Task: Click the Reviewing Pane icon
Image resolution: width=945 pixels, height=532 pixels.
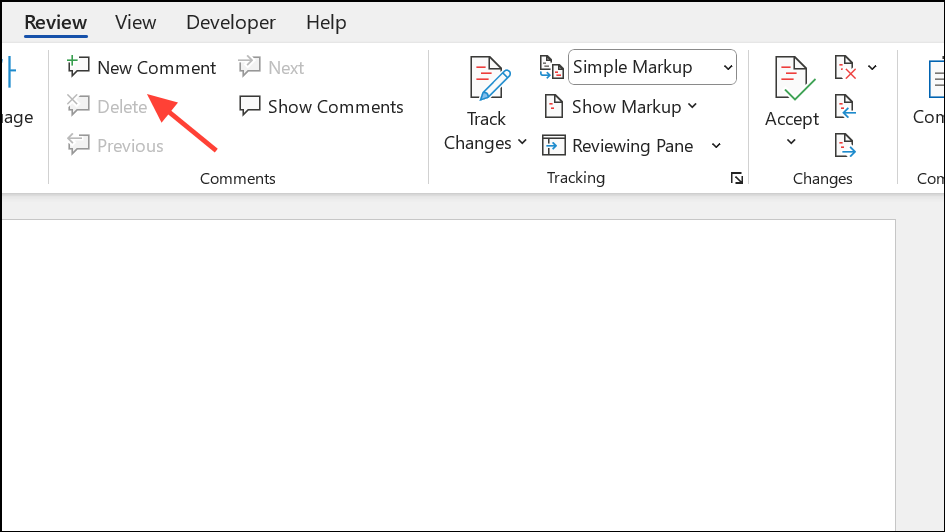Action: coord(554,146)
